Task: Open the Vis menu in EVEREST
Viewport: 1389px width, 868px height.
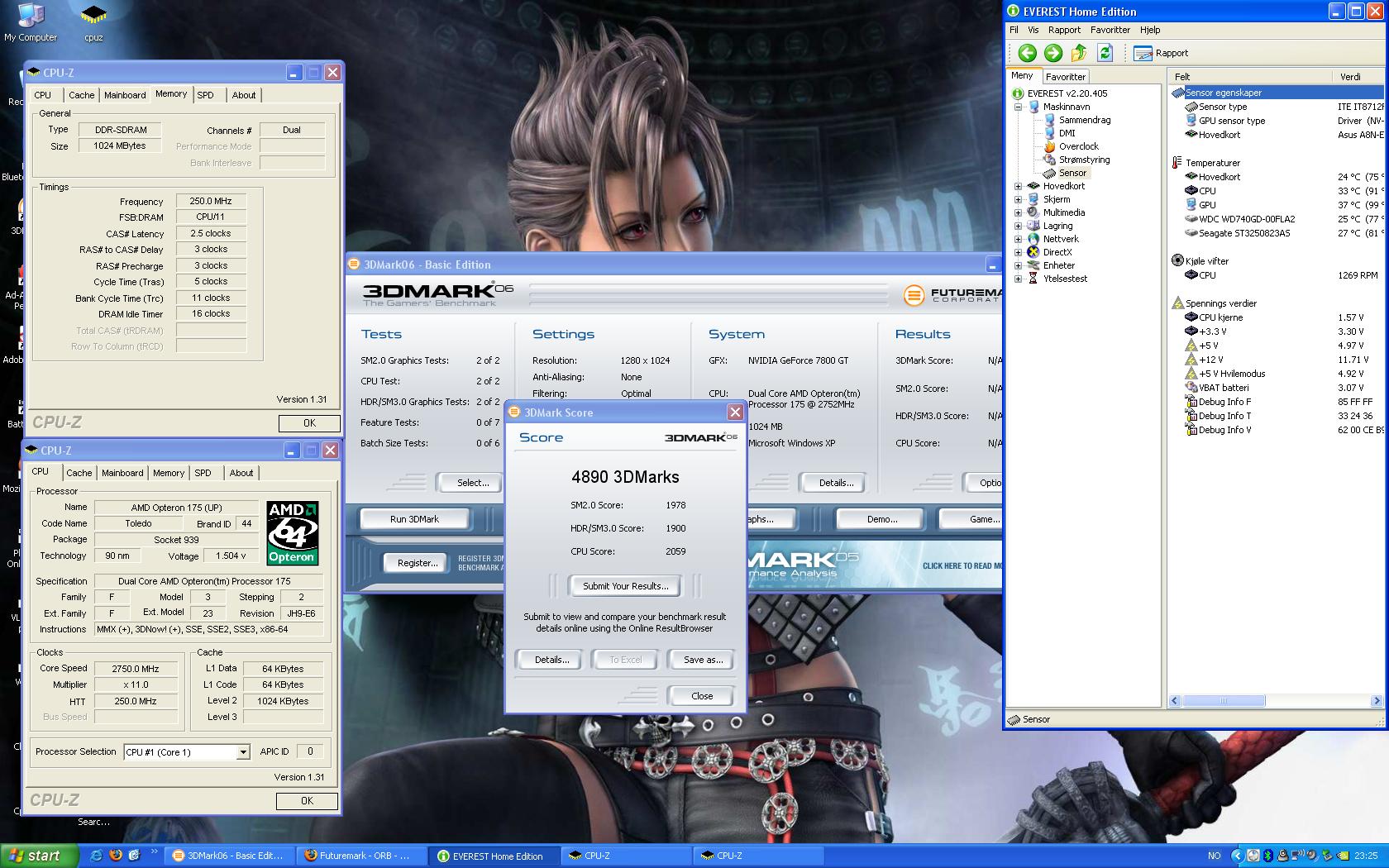Action: click(x=1033, y=30)
